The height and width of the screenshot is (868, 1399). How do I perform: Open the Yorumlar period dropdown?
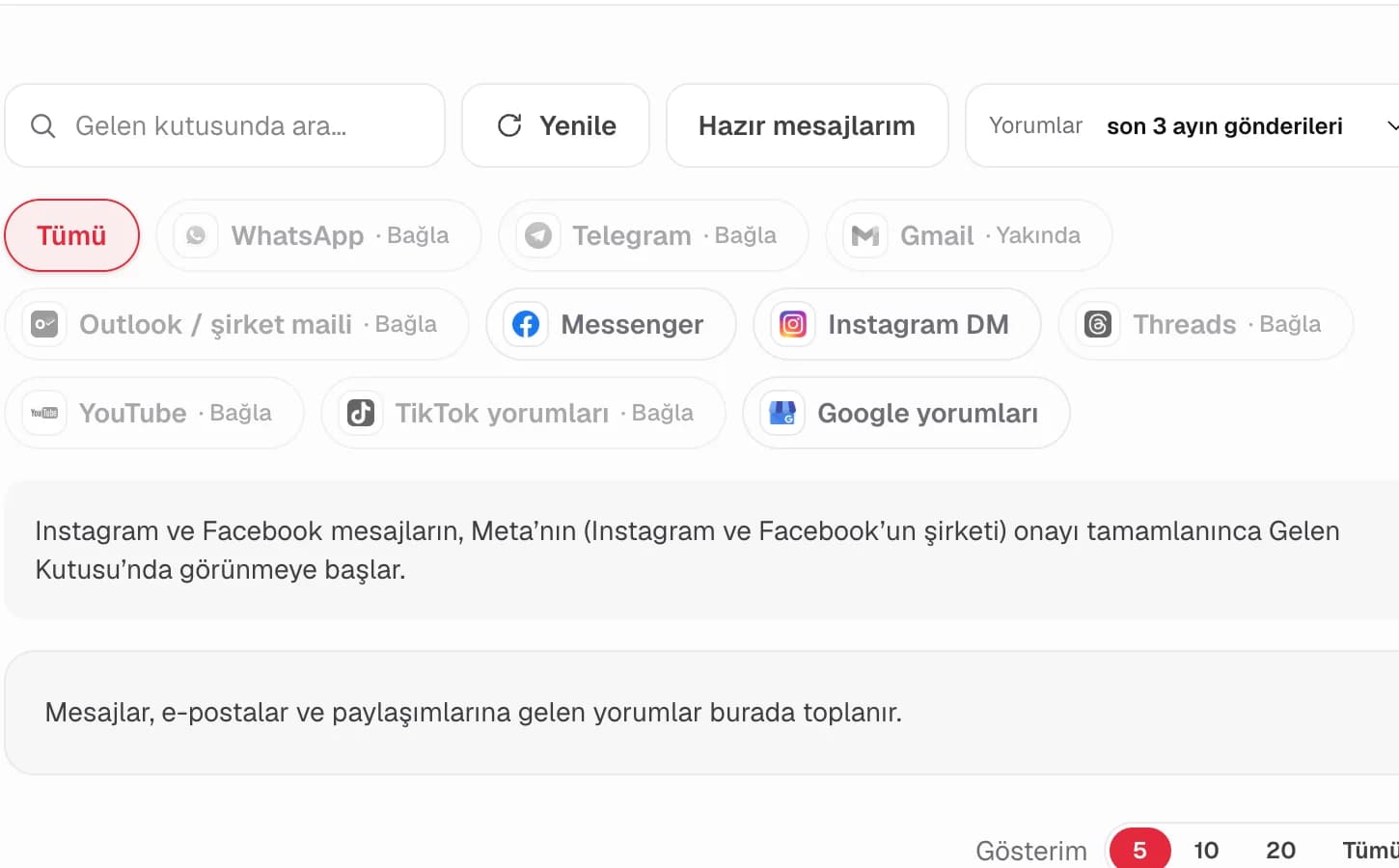pos(1183,125)
